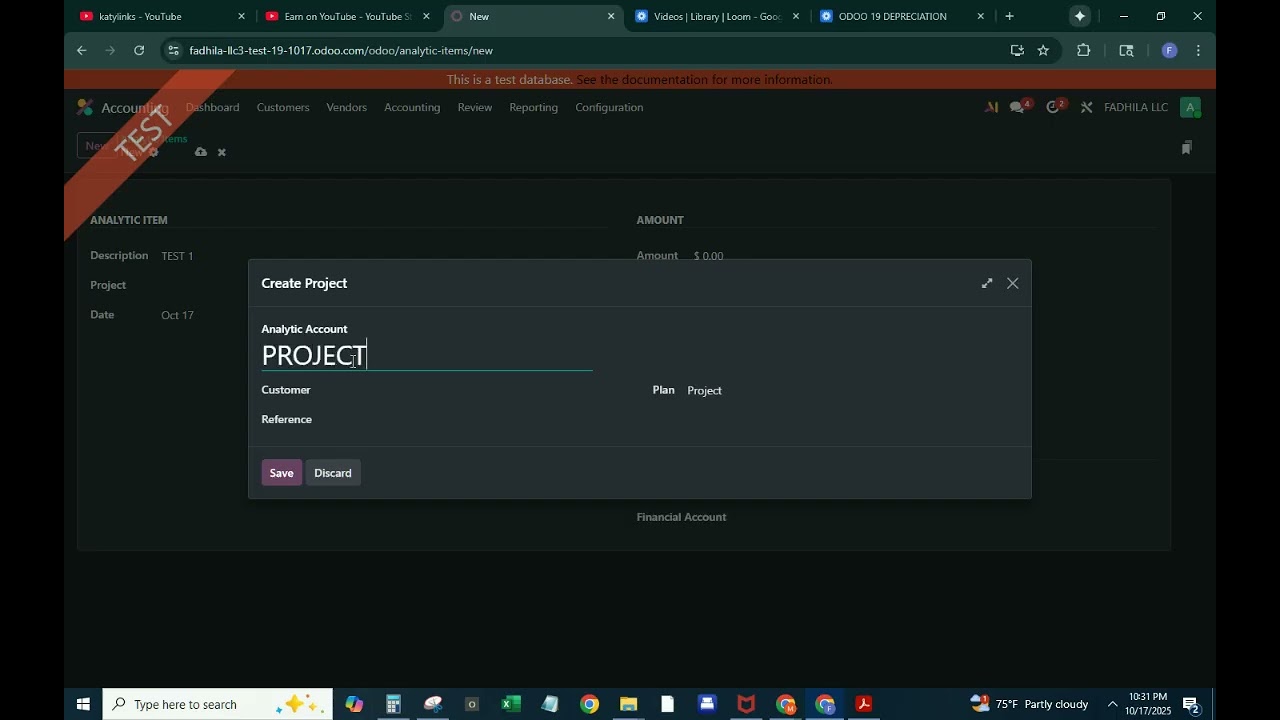Click the Gemini sparkle icon in title bar

(x=1079, y=16)
